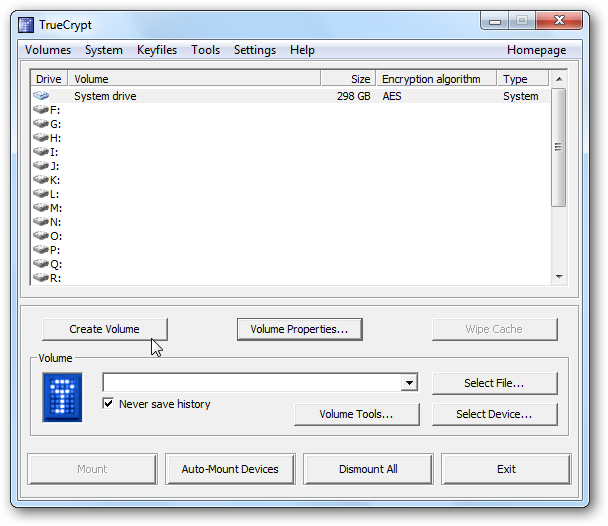Image resolution: width=608 pixels, height=526 pixels.
Task: Click Select Device button
Action: (494, 414)
